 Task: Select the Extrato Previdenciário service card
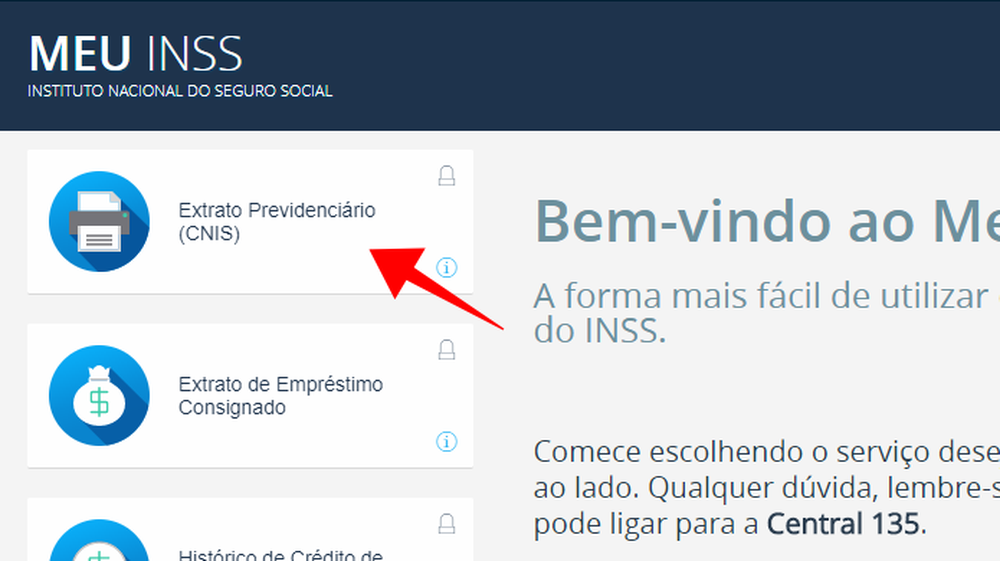[x=250, y=222]
